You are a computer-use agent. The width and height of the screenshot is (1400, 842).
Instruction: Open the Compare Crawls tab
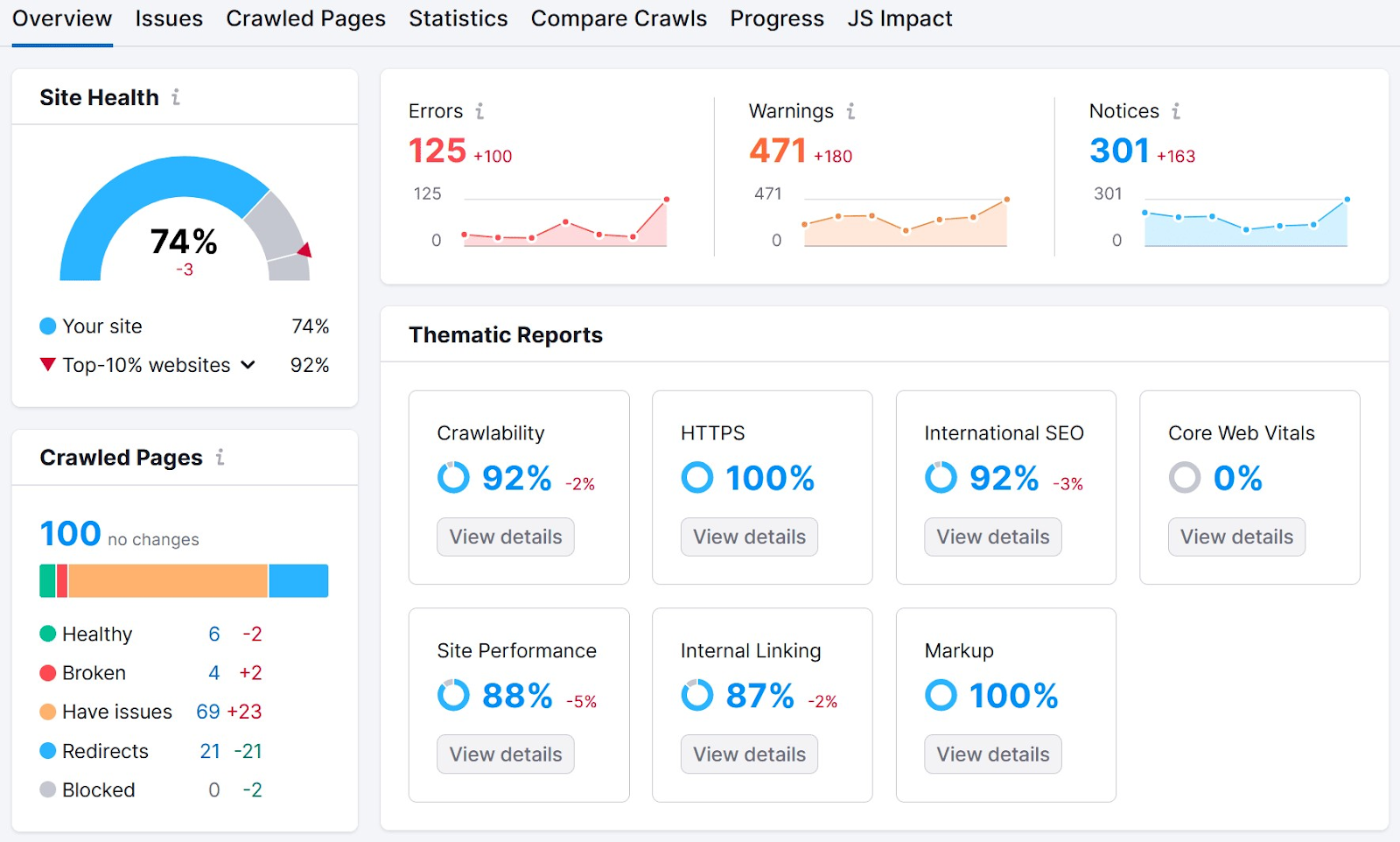619,19
